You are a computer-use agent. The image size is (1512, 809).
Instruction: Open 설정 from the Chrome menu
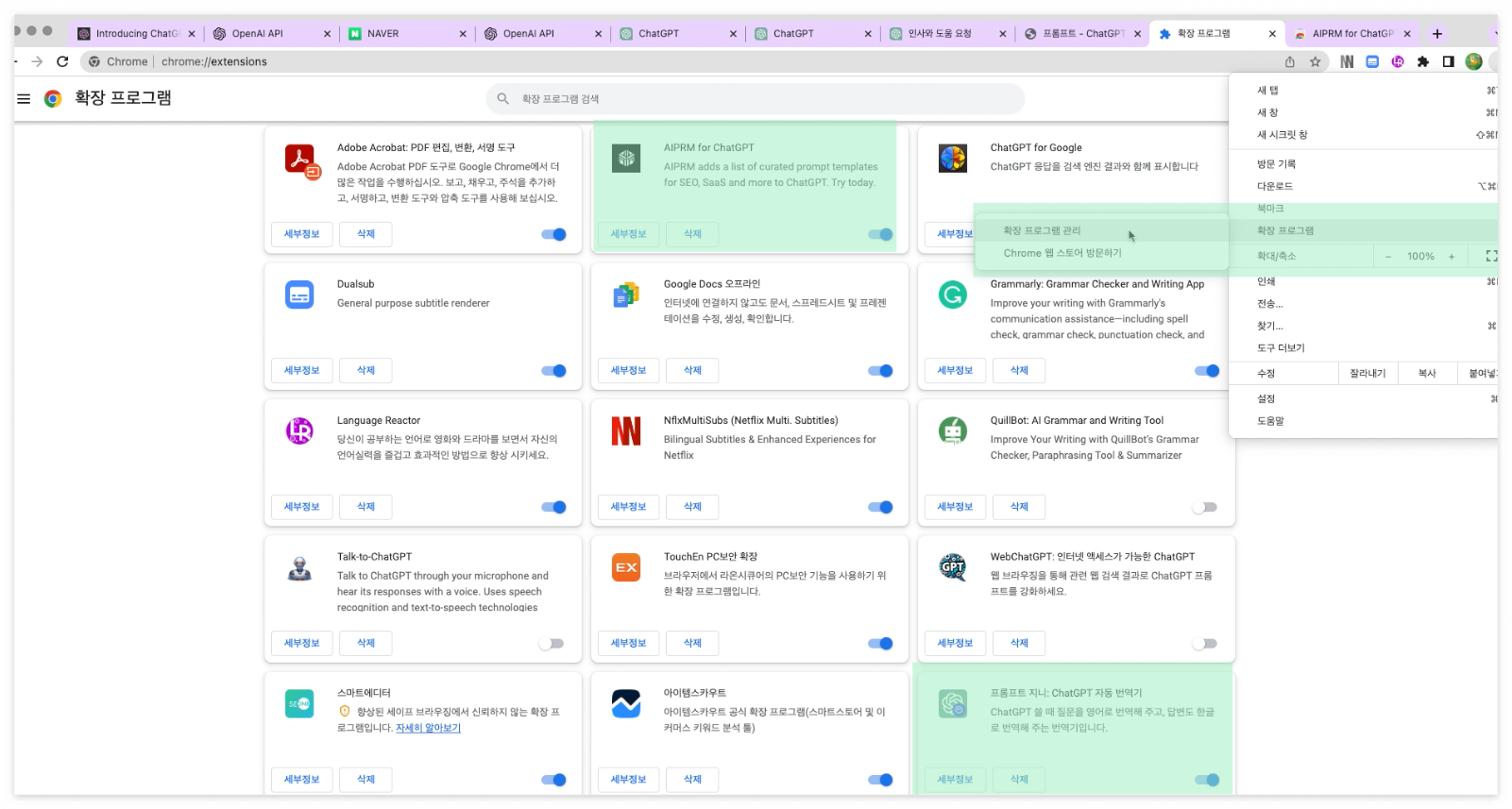click(x=1364, y=398)
